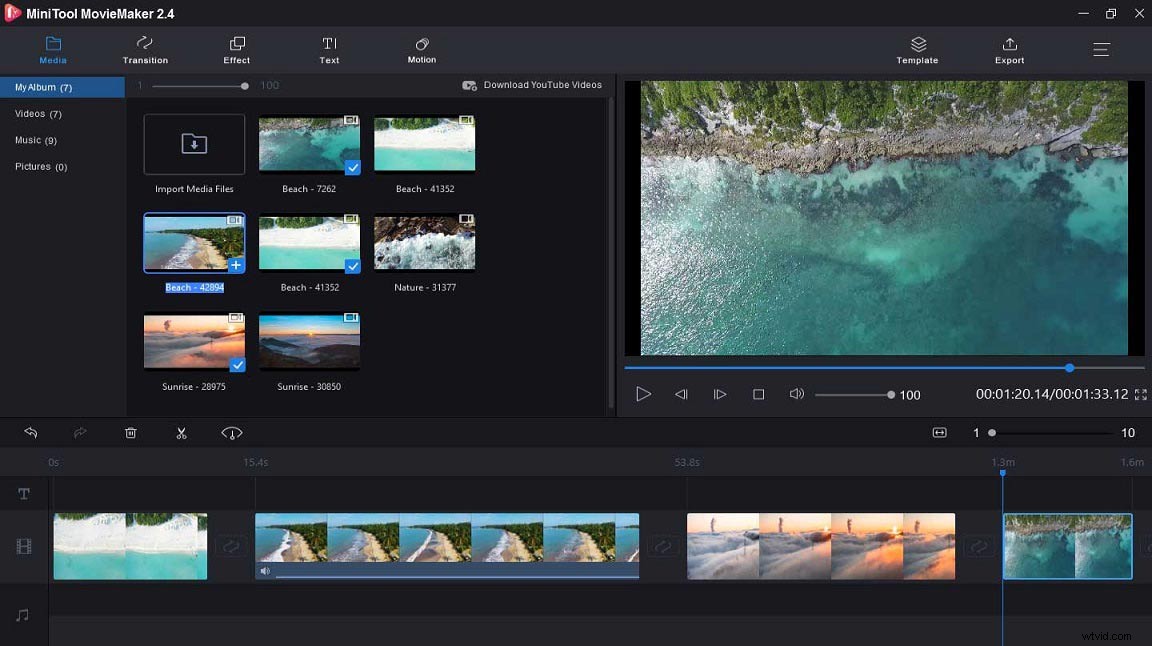Delete selection using the trash icon

click(130, 433)
